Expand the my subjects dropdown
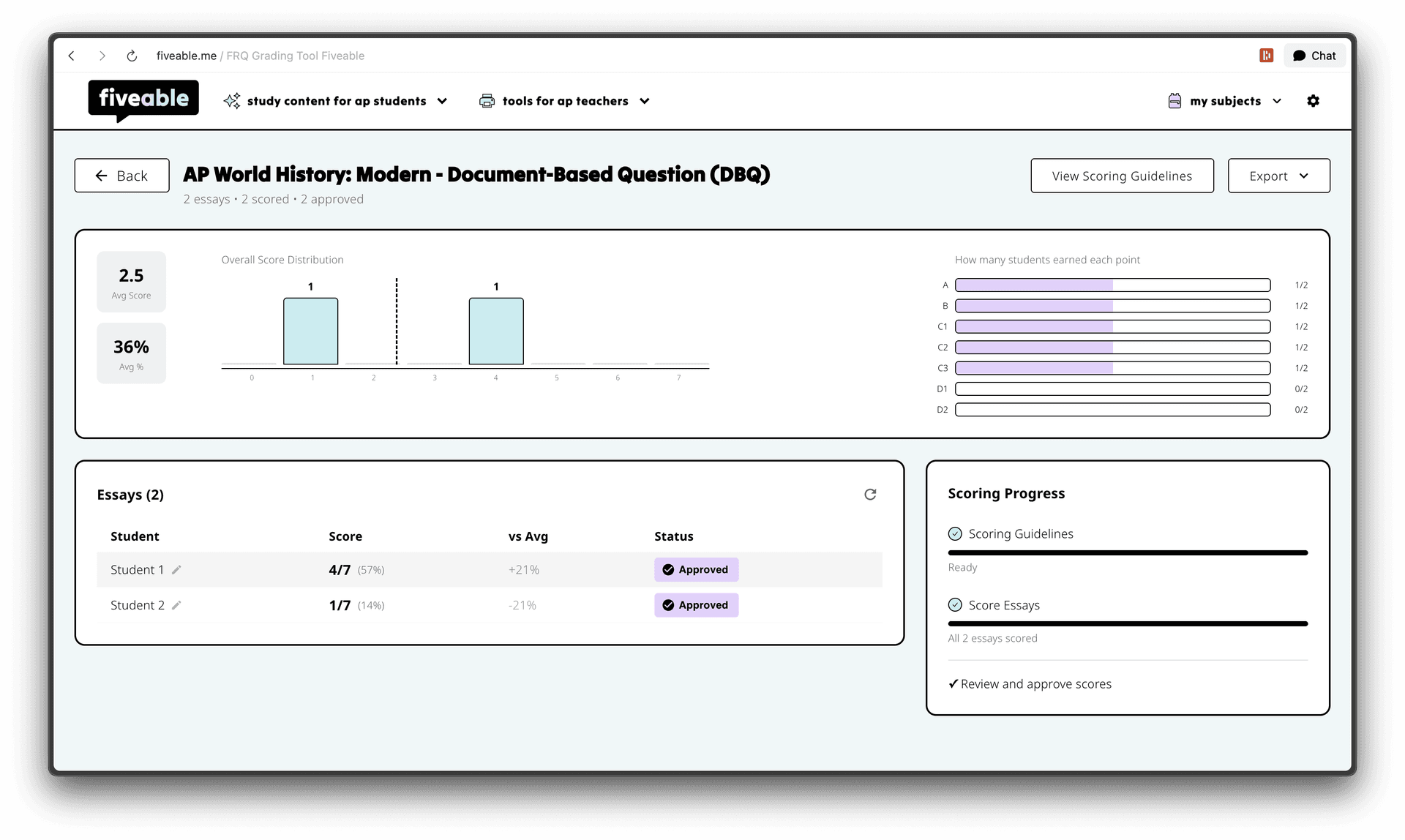The image size is (1405, 840). 1224,101
